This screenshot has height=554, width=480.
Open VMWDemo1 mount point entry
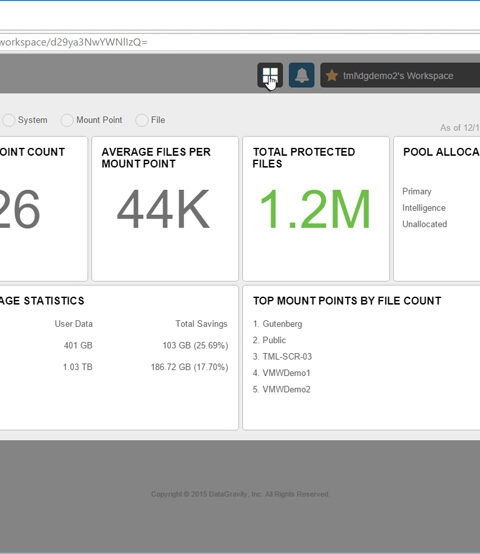(x=286, y=373)
